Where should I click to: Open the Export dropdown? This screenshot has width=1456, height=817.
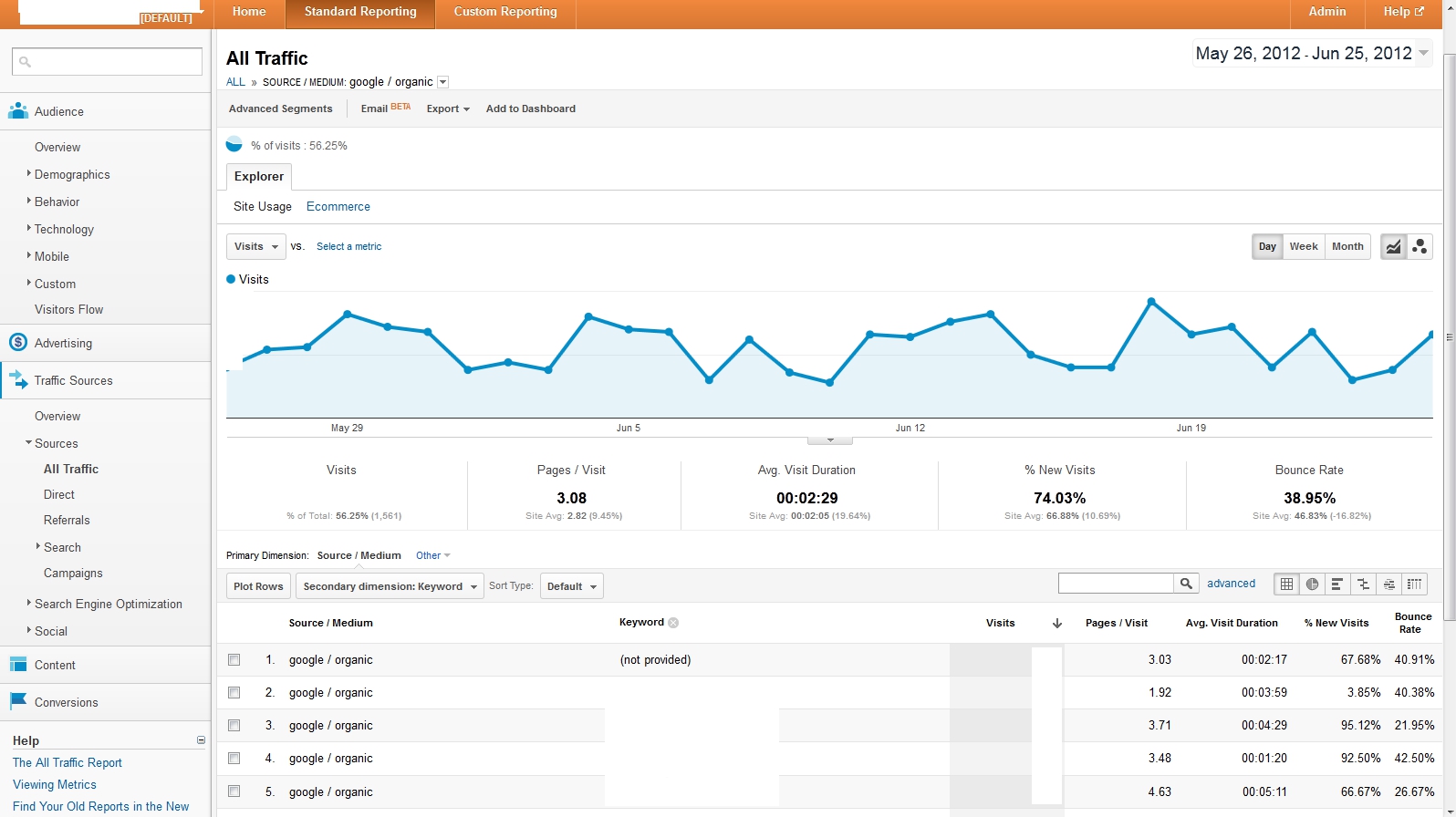448,109
